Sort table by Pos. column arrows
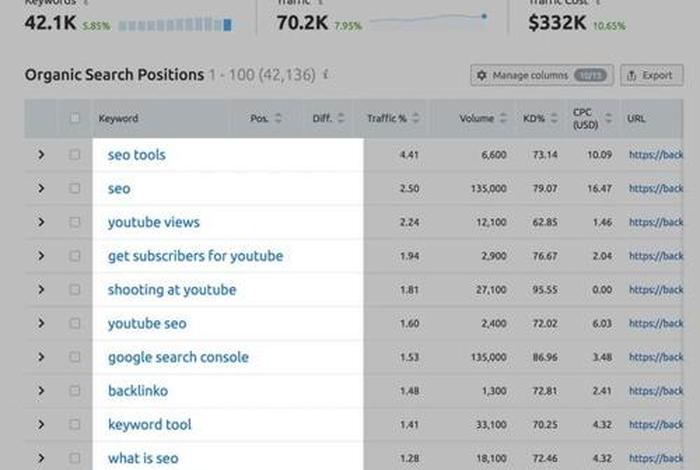The image size is (700, 470). click(278, 118)
